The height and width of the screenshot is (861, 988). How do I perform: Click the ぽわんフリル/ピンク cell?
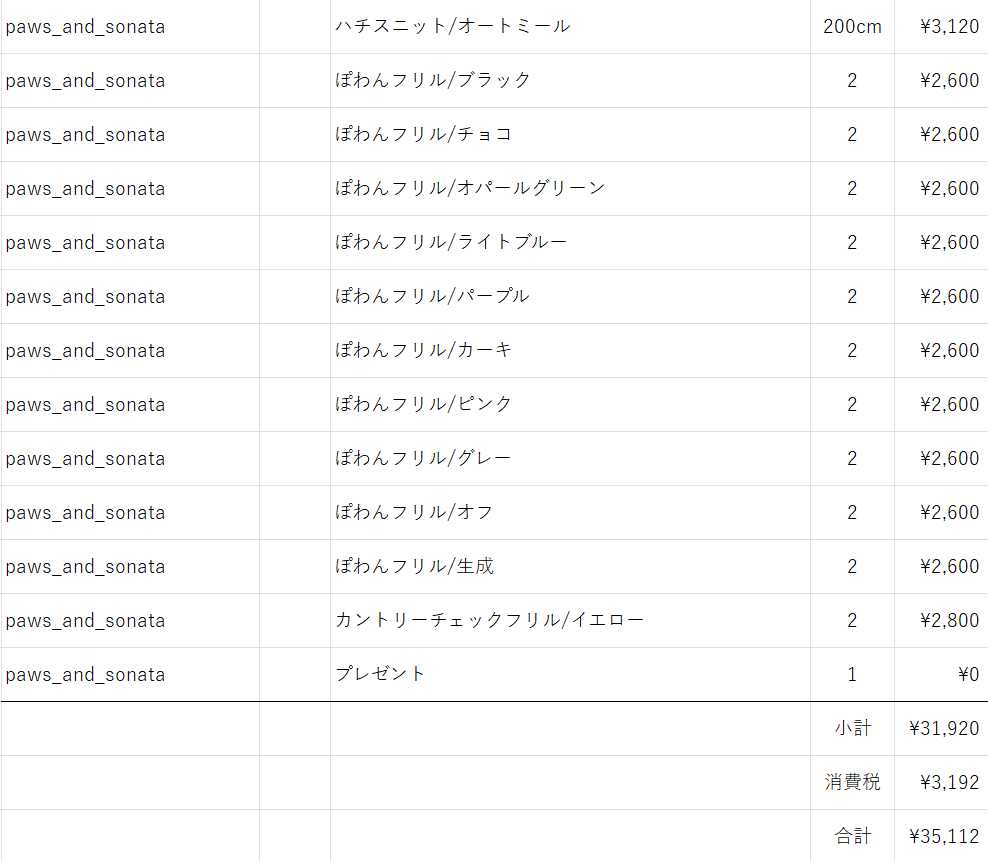tap(570, 405)
